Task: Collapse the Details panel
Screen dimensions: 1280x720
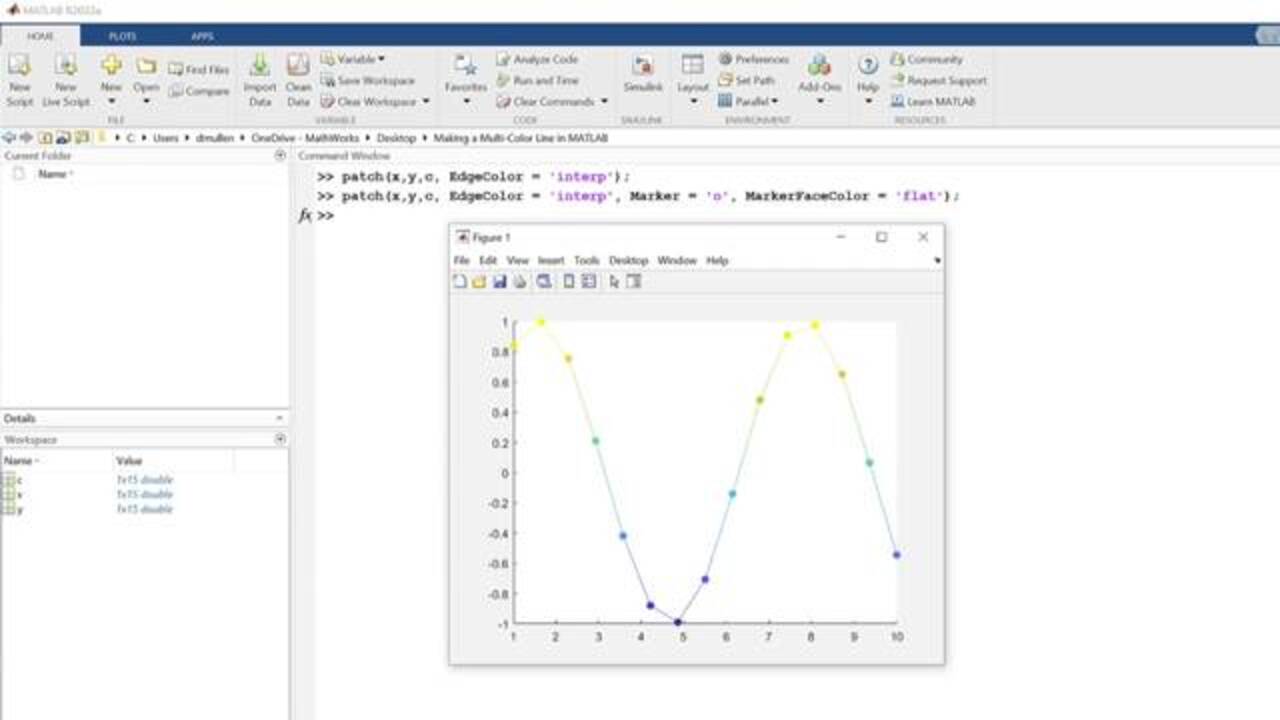Action: click(279, 418)
